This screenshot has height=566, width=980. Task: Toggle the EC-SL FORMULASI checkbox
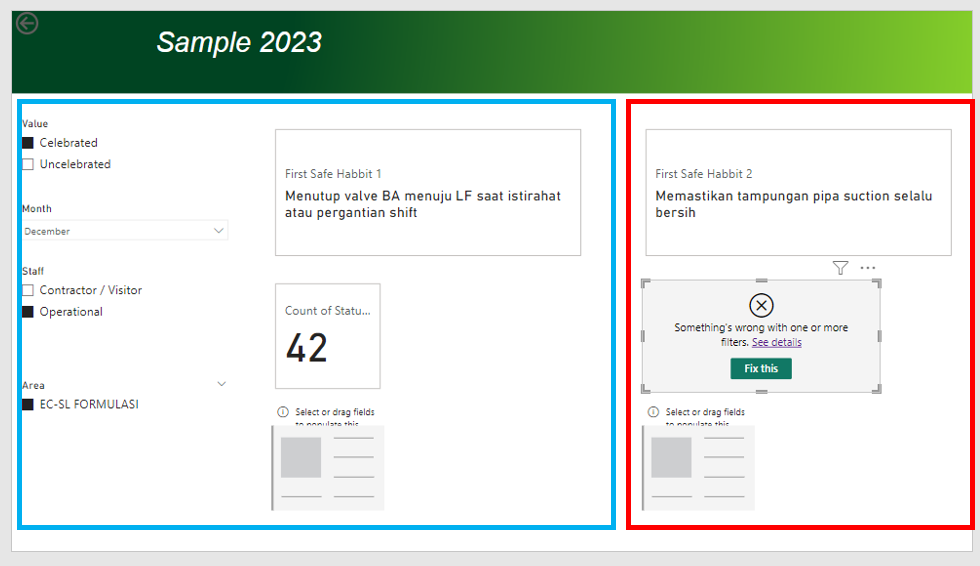click(x=28, y=405)
